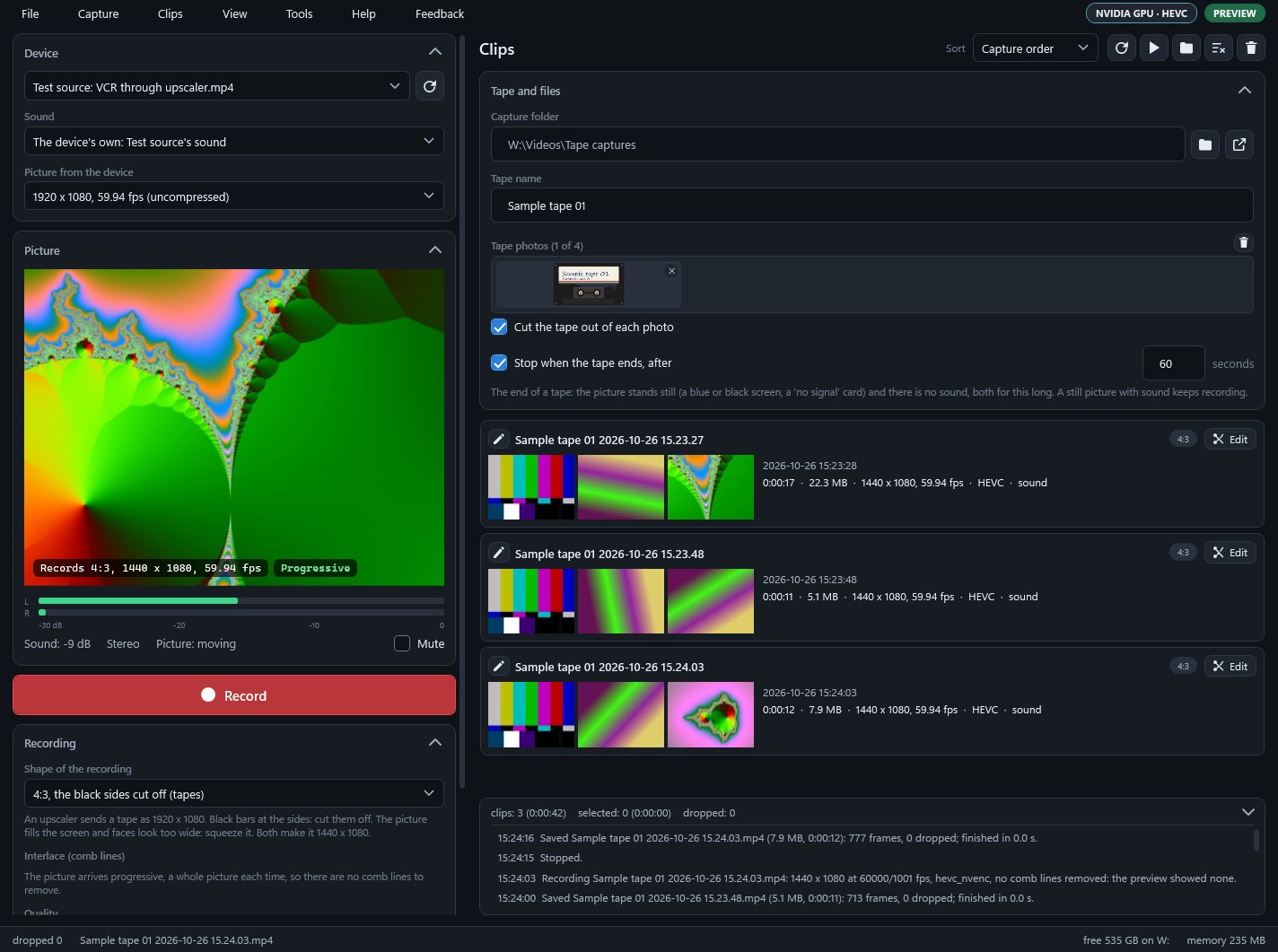Viewport: 1278px width, 952px height.
Task: Click the 4:3 badge on clip 15.24.03
Action: 1183,666
